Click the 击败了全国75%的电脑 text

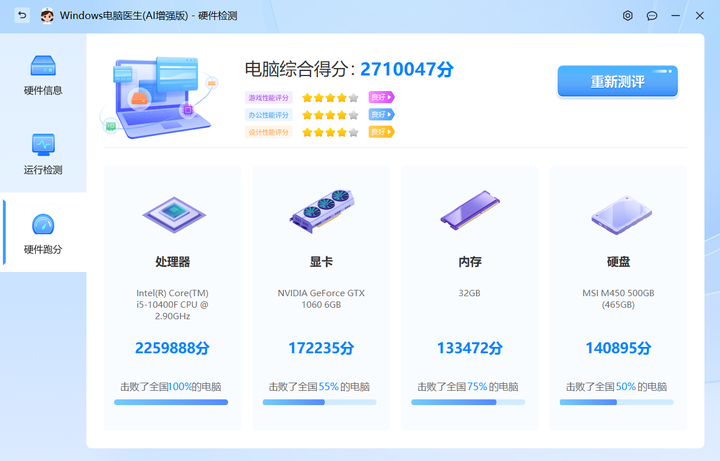pos(468,387)
